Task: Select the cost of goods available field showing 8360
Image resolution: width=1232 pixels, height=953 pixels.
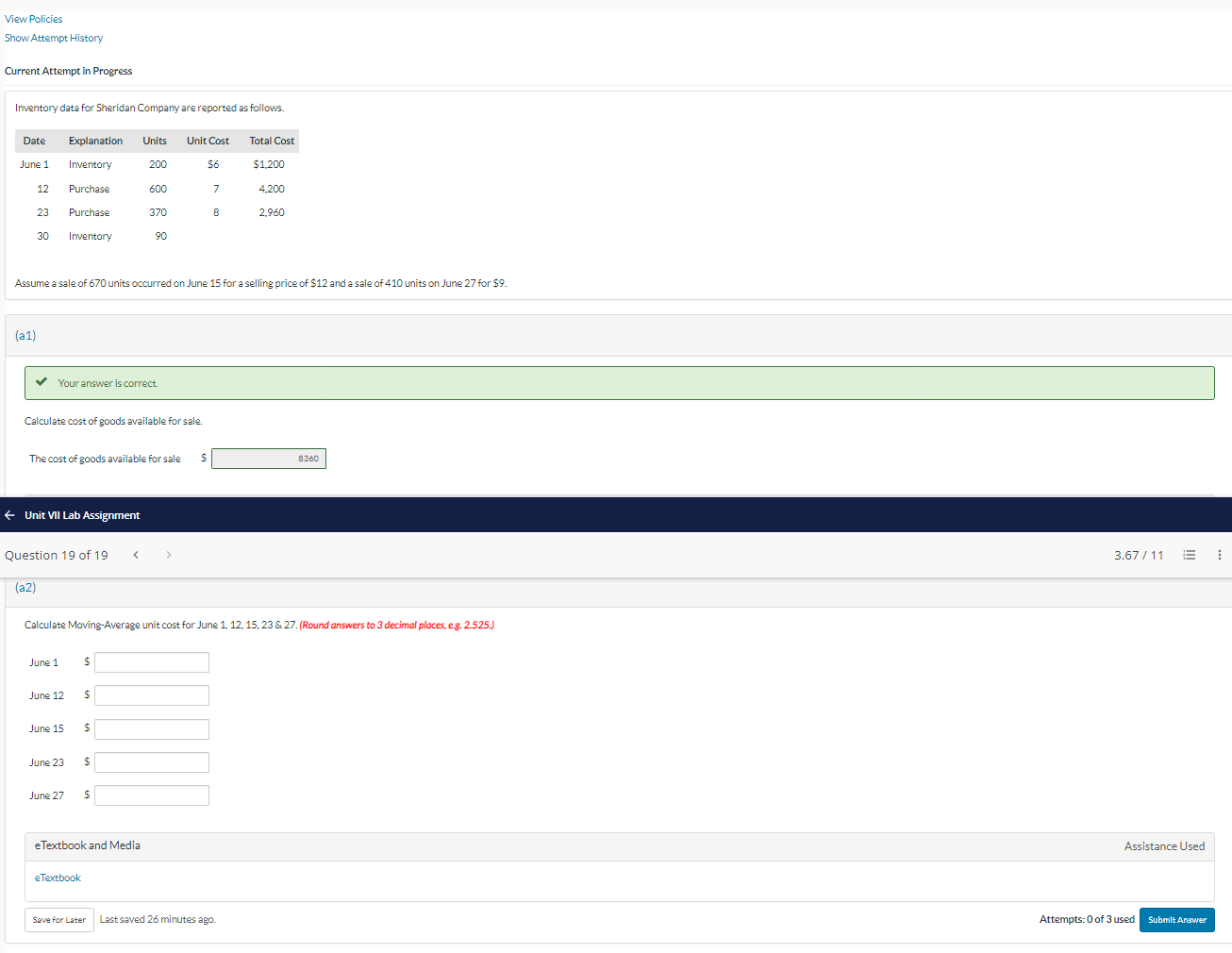Action: 269,458
